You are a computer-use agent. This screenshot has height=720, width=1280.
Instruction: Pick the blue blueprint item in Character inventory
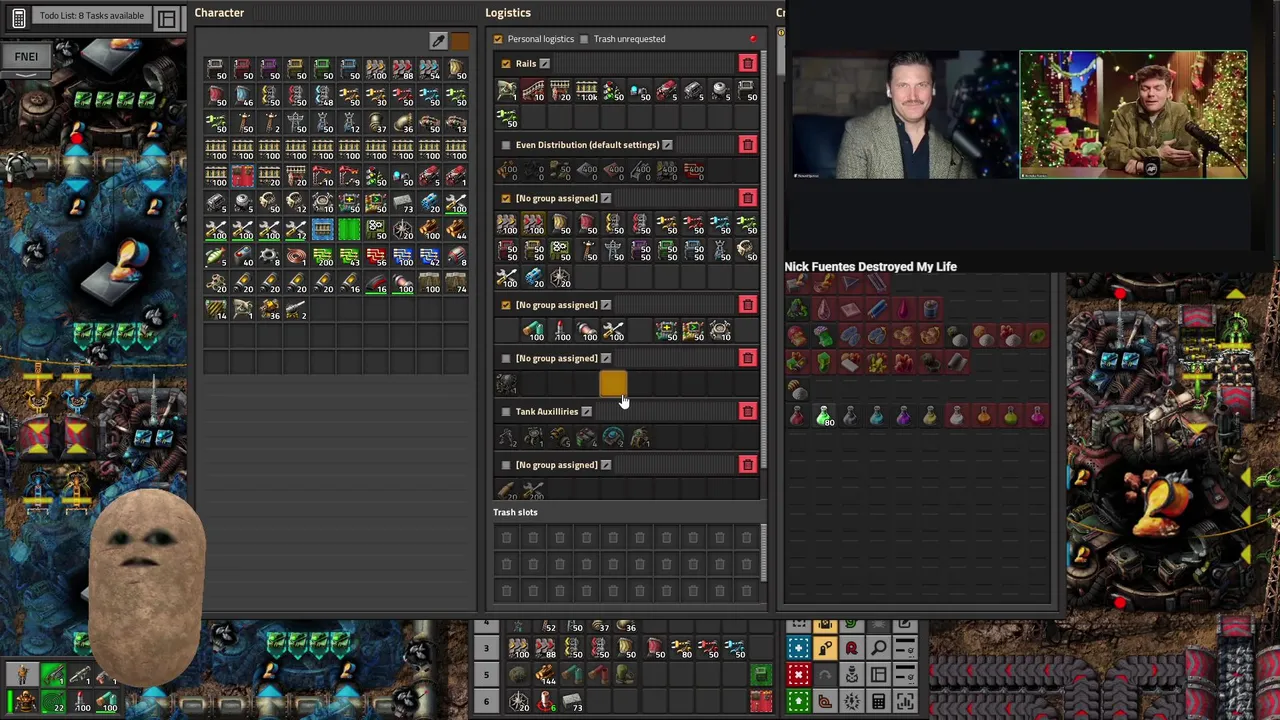[322, 231]
